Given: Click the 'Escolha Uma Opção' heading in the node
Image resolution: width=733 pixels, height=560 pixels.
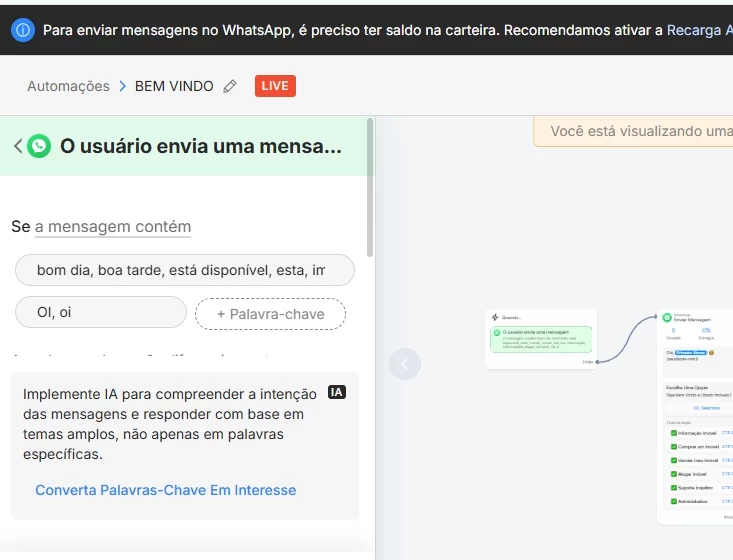Looking at the screenshot, I should pos(687,388).
